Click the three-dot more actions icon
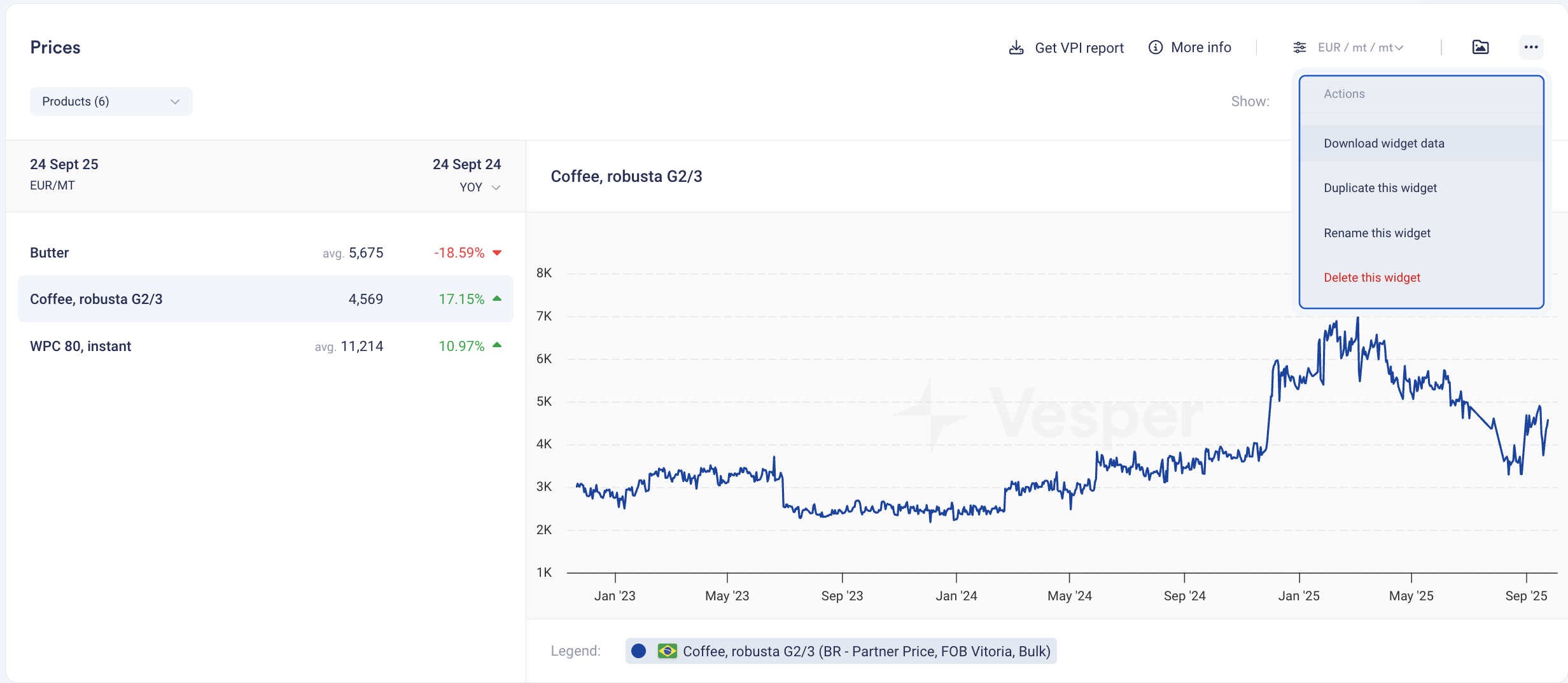The image size is (1568, 683). pos(1530,48)
